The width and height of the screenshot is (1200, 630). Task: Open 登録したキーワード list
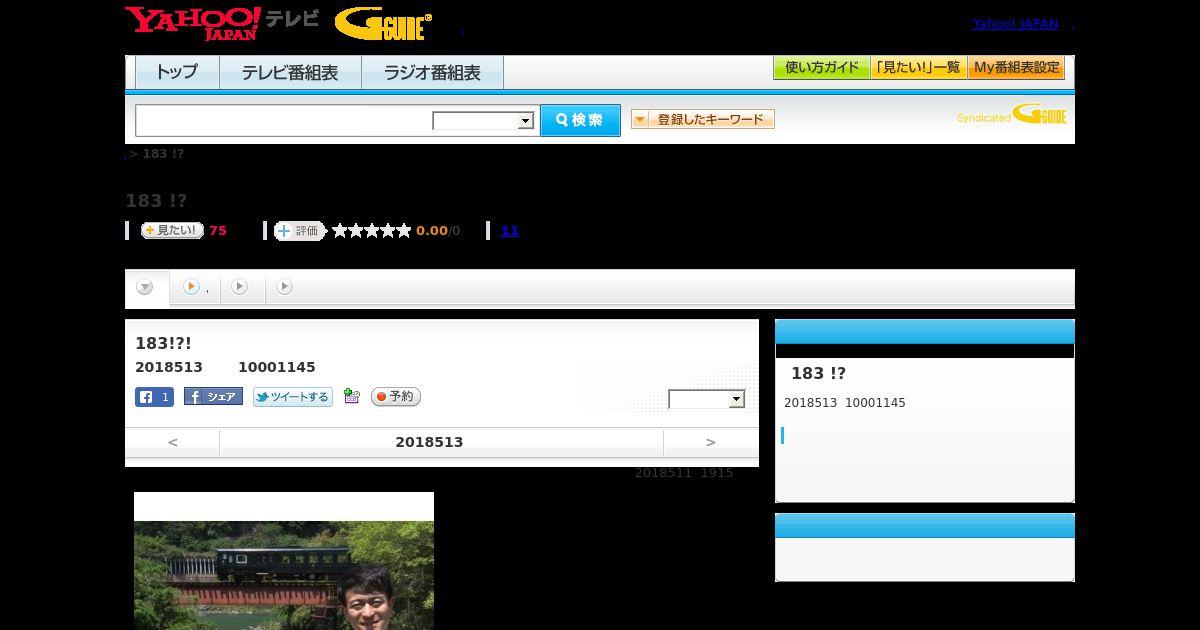(703, 119)
